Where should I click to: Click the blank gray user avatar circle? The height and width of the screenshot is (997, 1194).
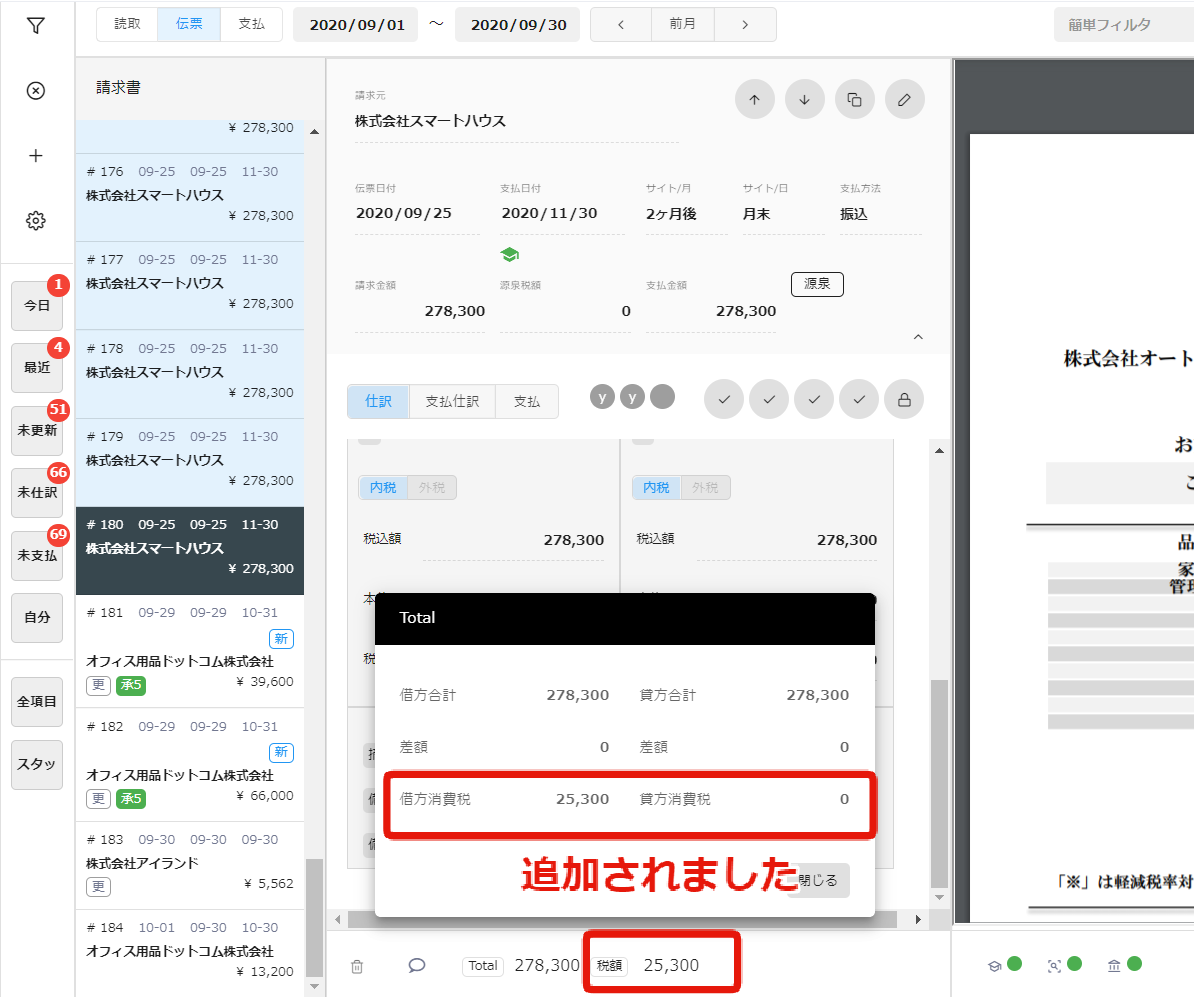click(x=662, y=397)
